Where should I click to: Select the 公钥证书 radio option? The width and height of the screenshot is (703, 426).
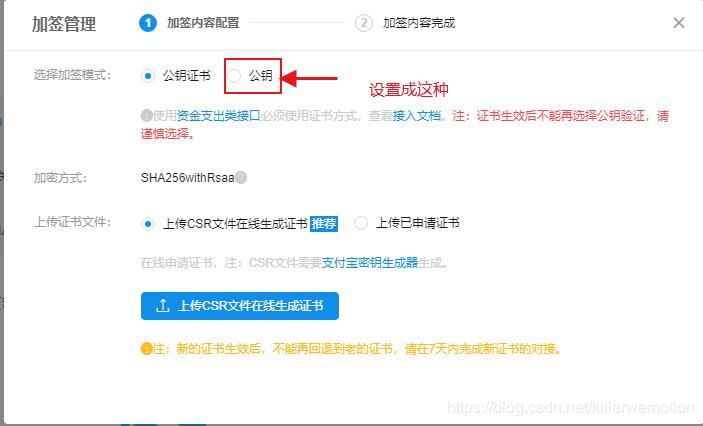coord(148,76)
